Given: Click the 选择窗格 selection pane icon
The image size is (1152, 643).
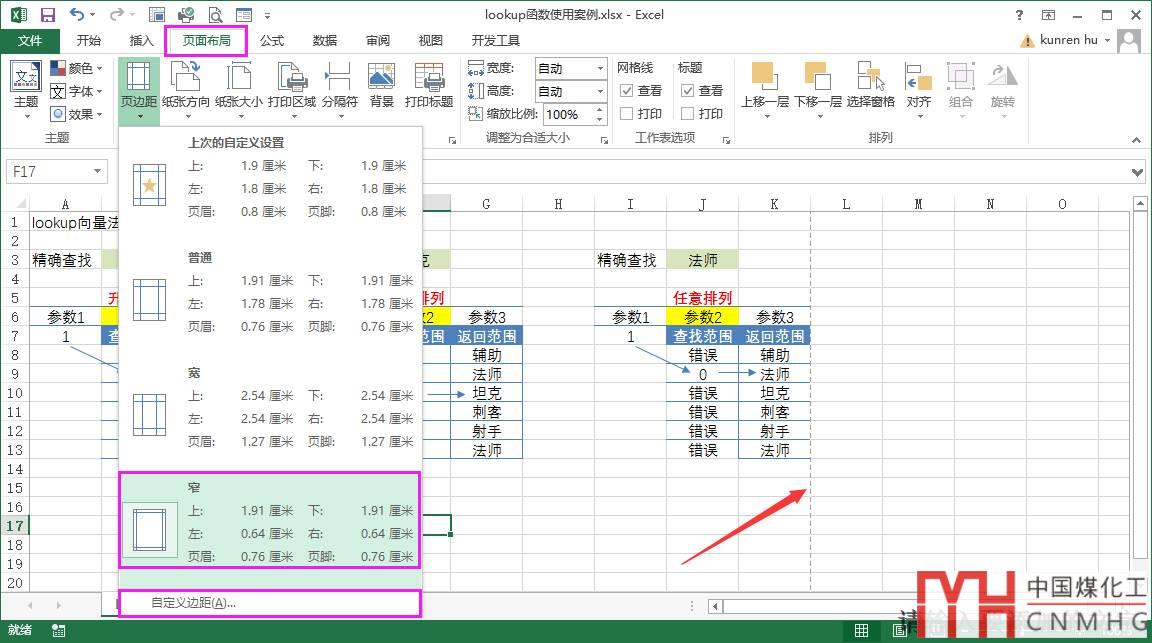Looking at the screenshot, I should coord(870,80).
